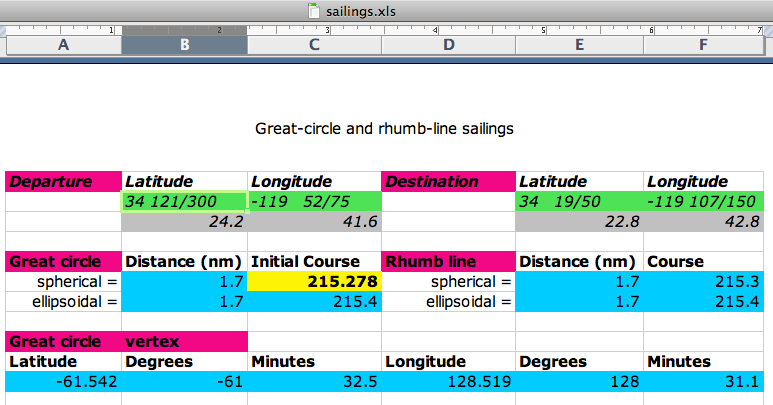Click the Rhumb line header cell
The width and height of the screenshot is (773, 405).
pos(448,262)
